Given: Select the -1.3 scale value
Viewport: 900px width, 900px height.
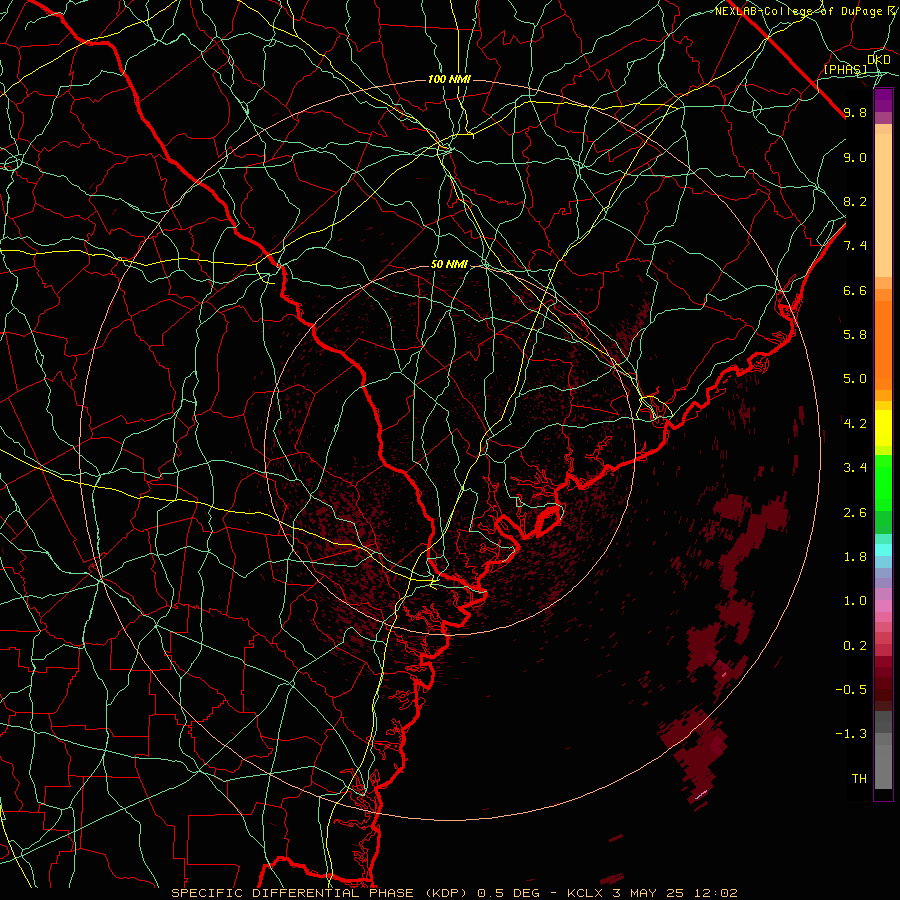Looking at the screenshot, I should pos(851,734).
